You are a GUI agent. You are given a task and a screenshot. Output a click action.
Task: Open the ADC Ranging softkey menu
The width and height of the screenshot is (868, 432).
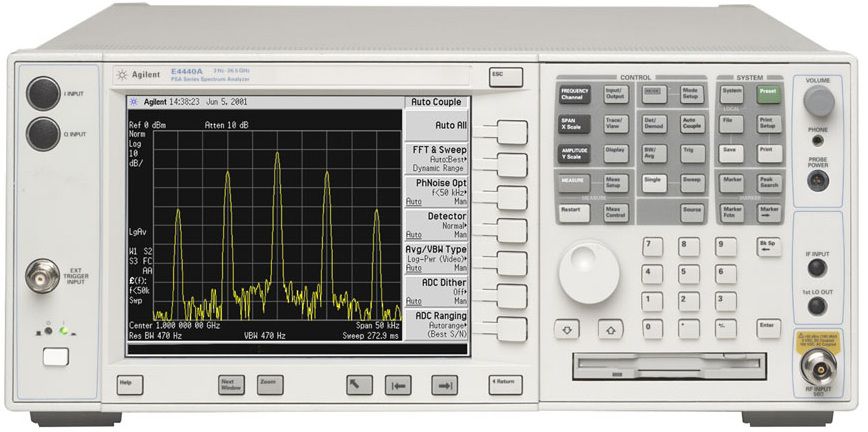(511, 329)
